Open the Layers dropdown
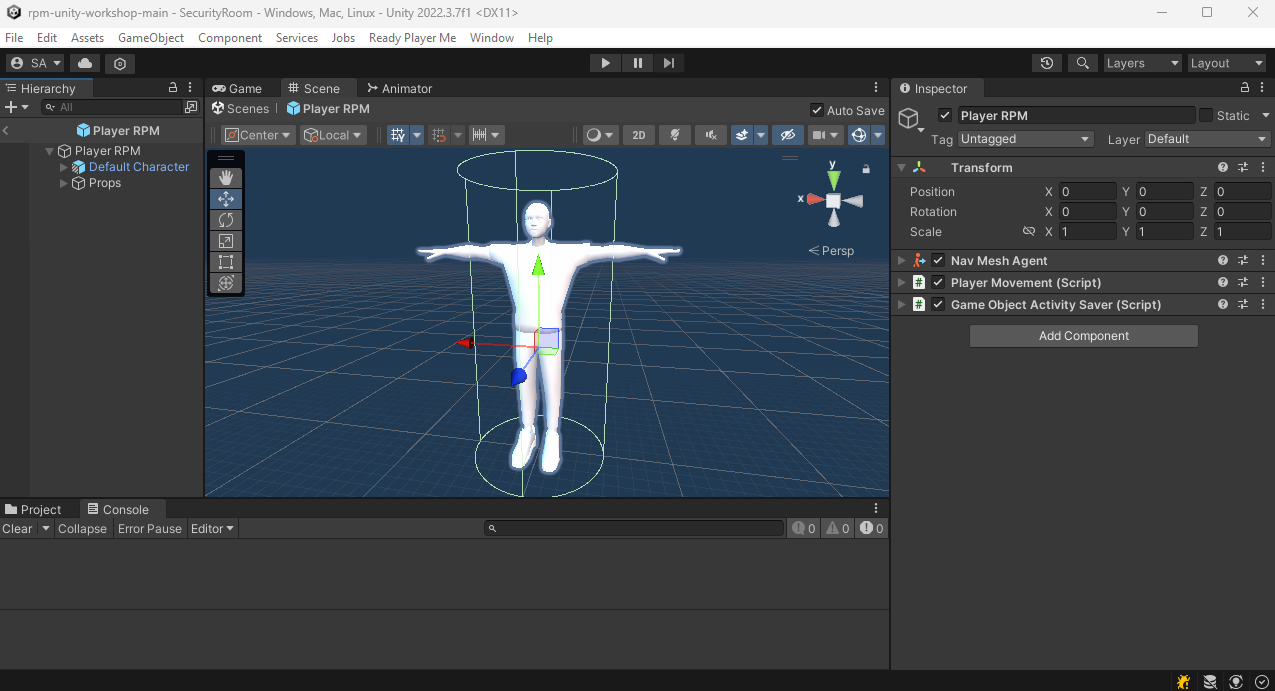Viewport: 1275px width, 691px height. coord(1141,63)
